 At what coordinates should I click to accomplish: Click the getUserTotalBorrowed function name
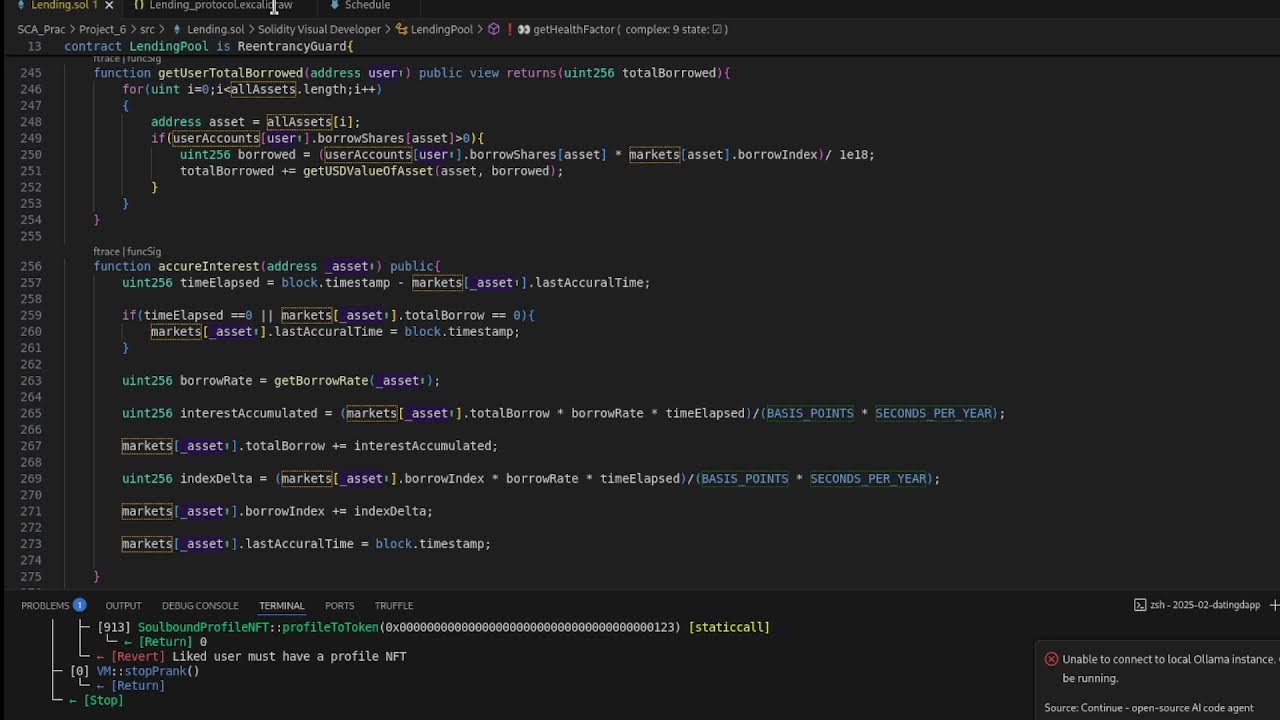[x=230, y=73]
